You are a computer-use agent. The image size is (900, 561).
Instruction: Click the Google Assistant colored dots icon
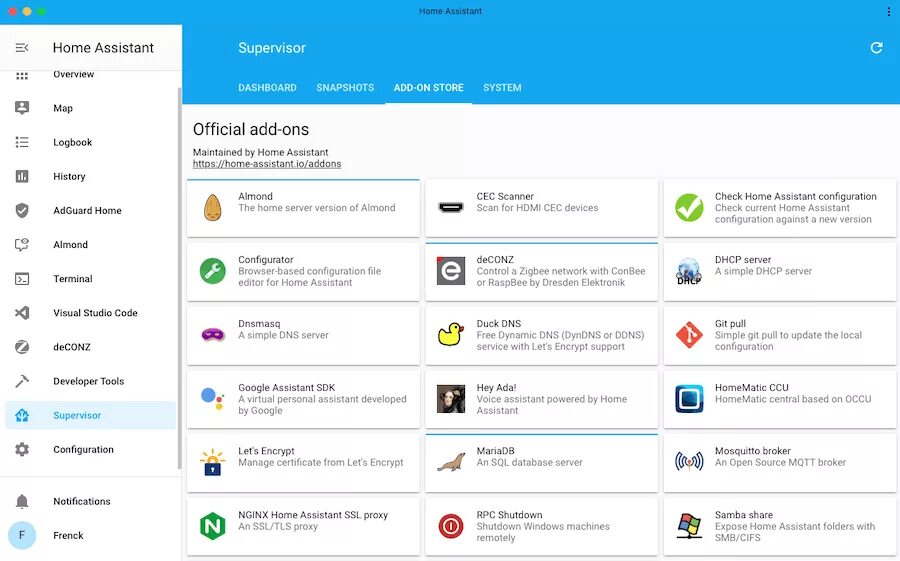pyautogui.click(x=212, y=398)
